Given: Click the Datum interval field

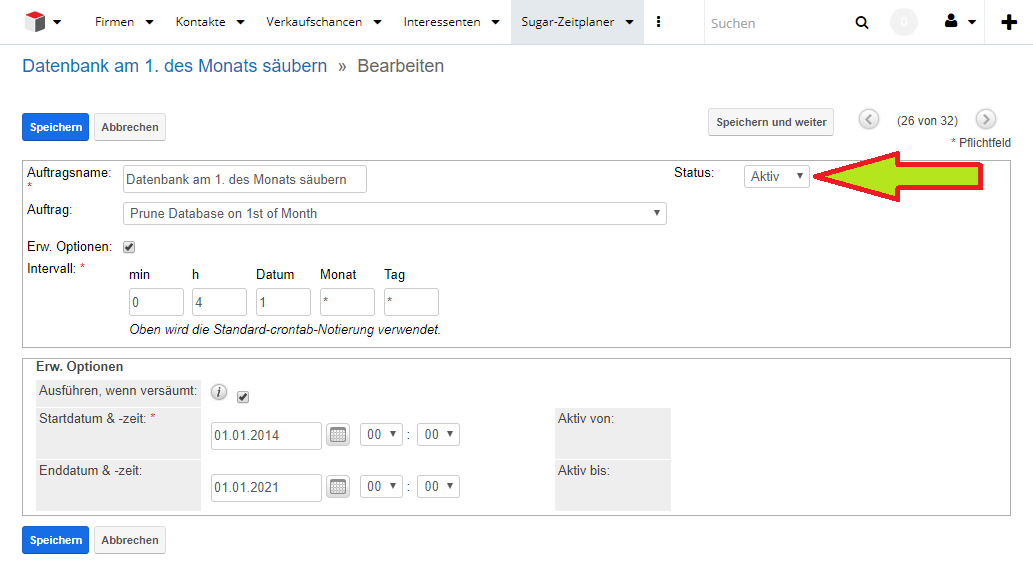Looking at the screenshot, I should click(x=283, y=302).
